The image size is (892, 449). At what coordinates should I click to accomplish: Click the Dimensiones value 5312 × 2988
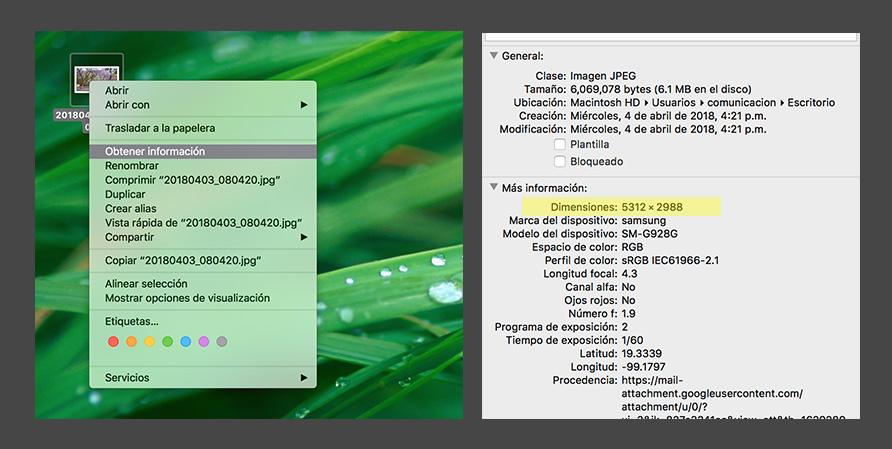(x=652, y=207)
